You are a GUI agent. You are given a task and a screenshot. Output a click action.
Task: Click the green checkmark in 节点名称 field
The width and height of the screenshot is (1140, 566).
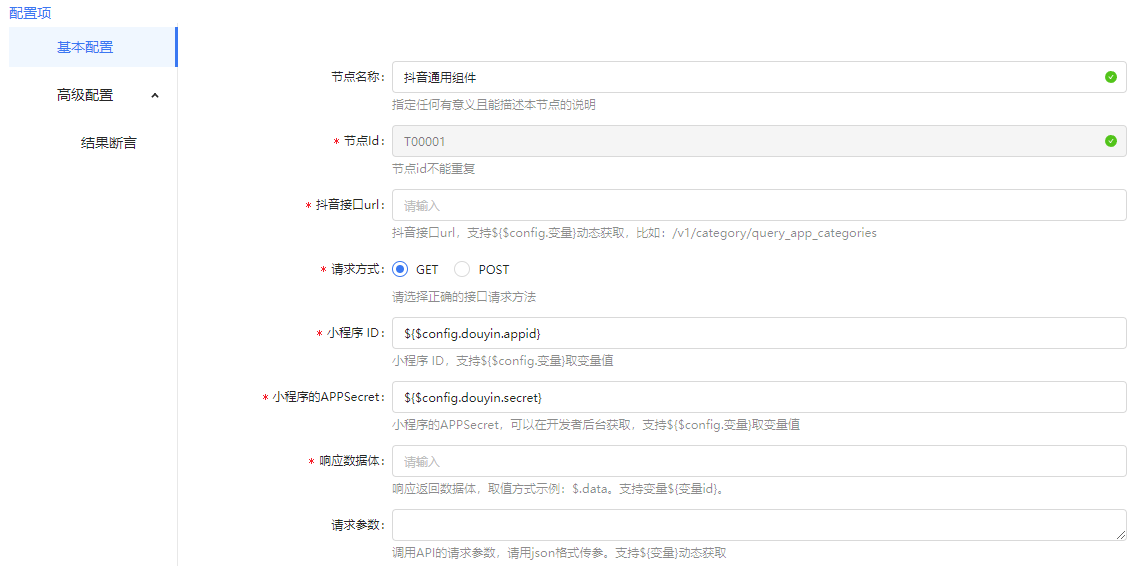click(x=1110, y=77)
